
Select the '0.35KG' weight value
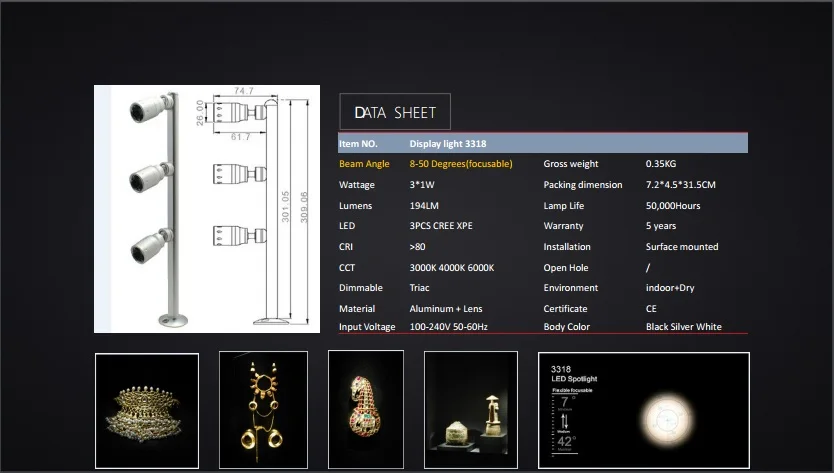tap(661, 164)
